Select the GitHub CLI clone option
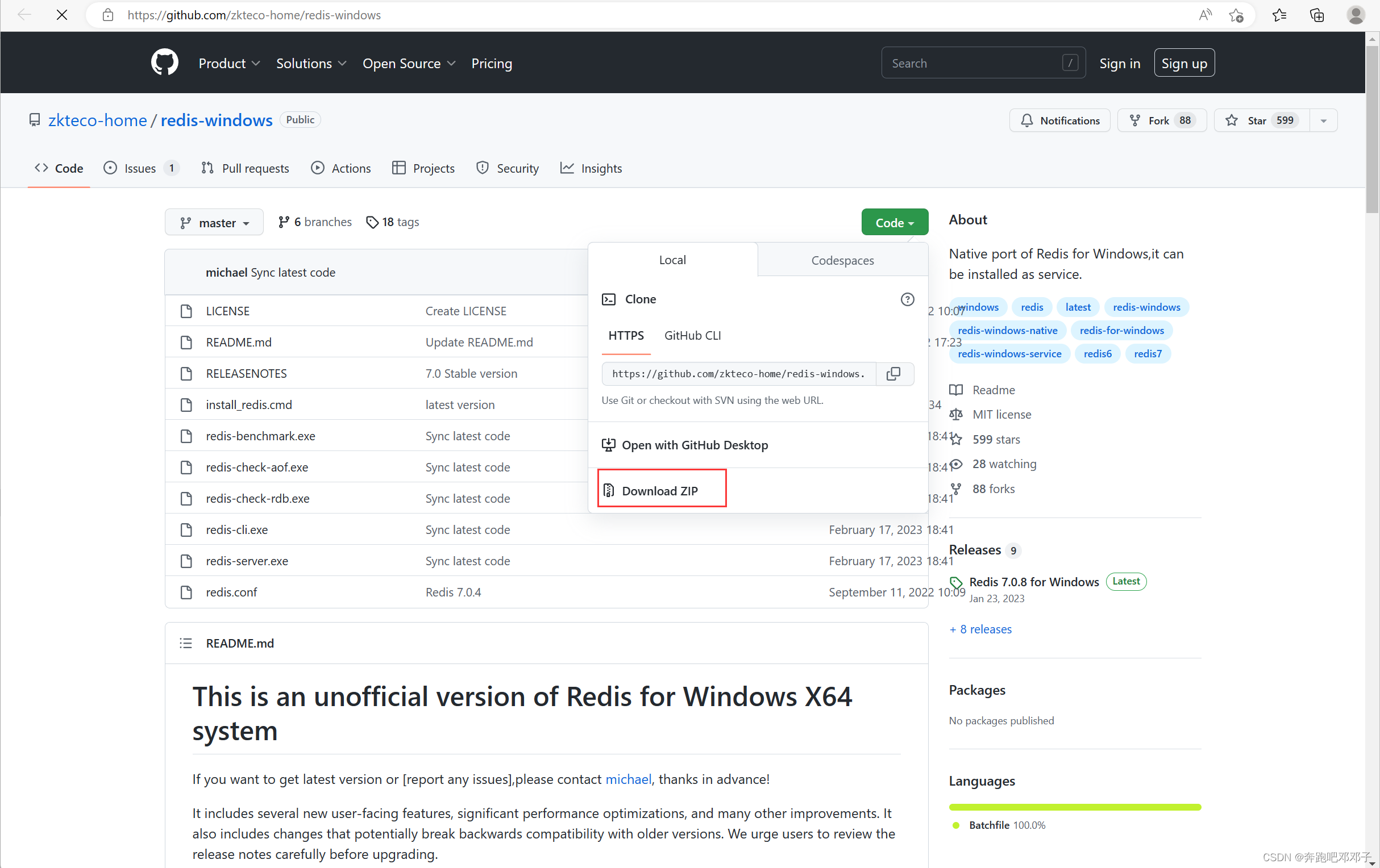The height and width of the screenshot is (868, 1380). pos(692,335)
